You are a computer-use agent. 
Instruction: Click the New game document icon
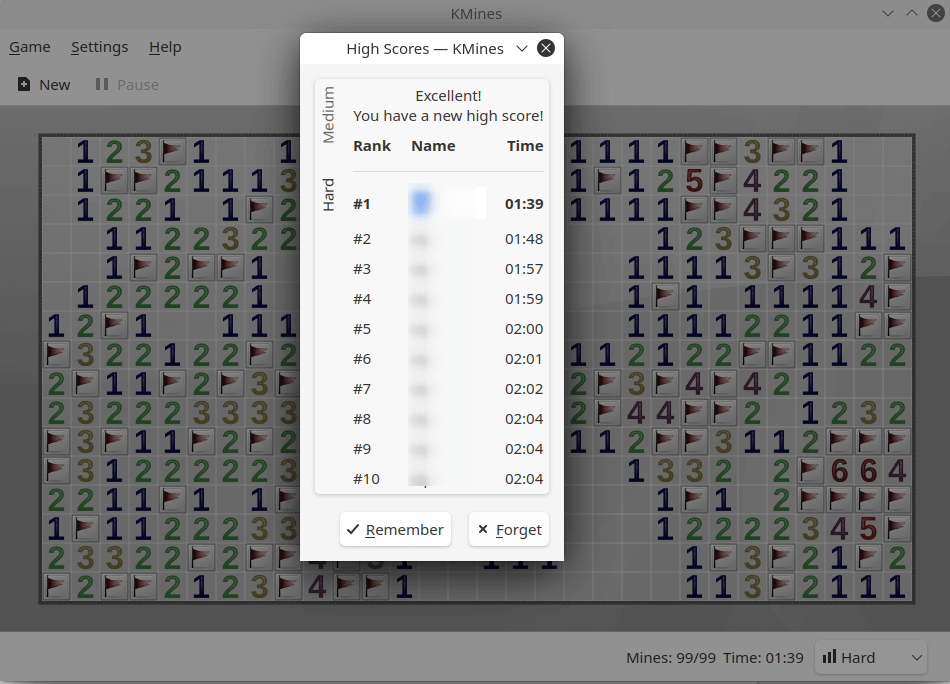pyautogui.click(x=24, y=84)
